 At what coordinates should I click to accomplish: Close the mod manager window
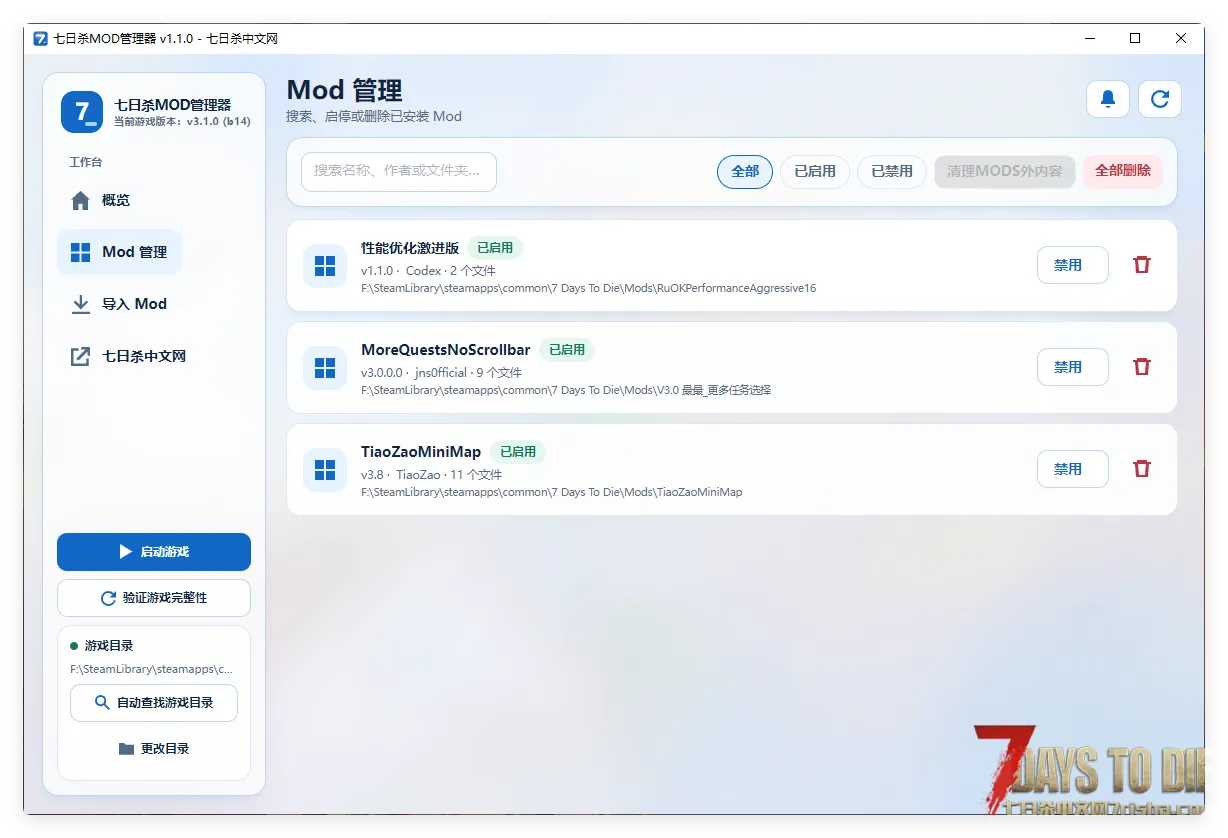tap(1181, 39)
